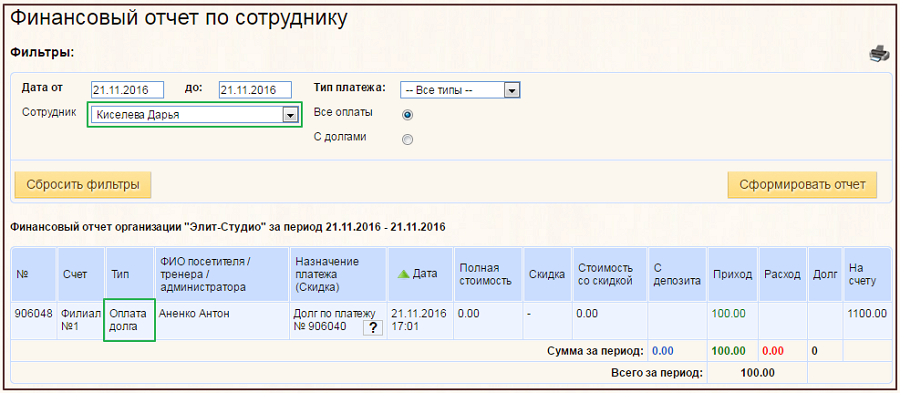This screenshot has width=900, height=393.
Task: Click visitor name Аненко Антон
Action: [193, 314]
